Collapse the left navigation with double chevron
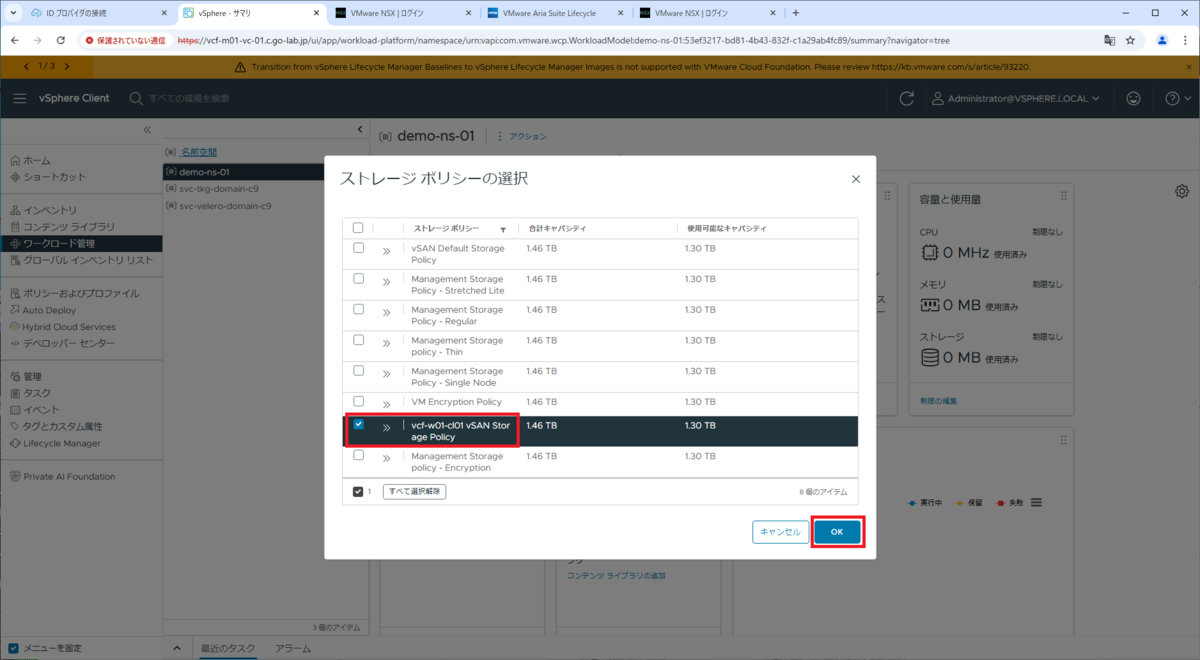This screenshot has height=660, width=1200. (x=147, y=130)
